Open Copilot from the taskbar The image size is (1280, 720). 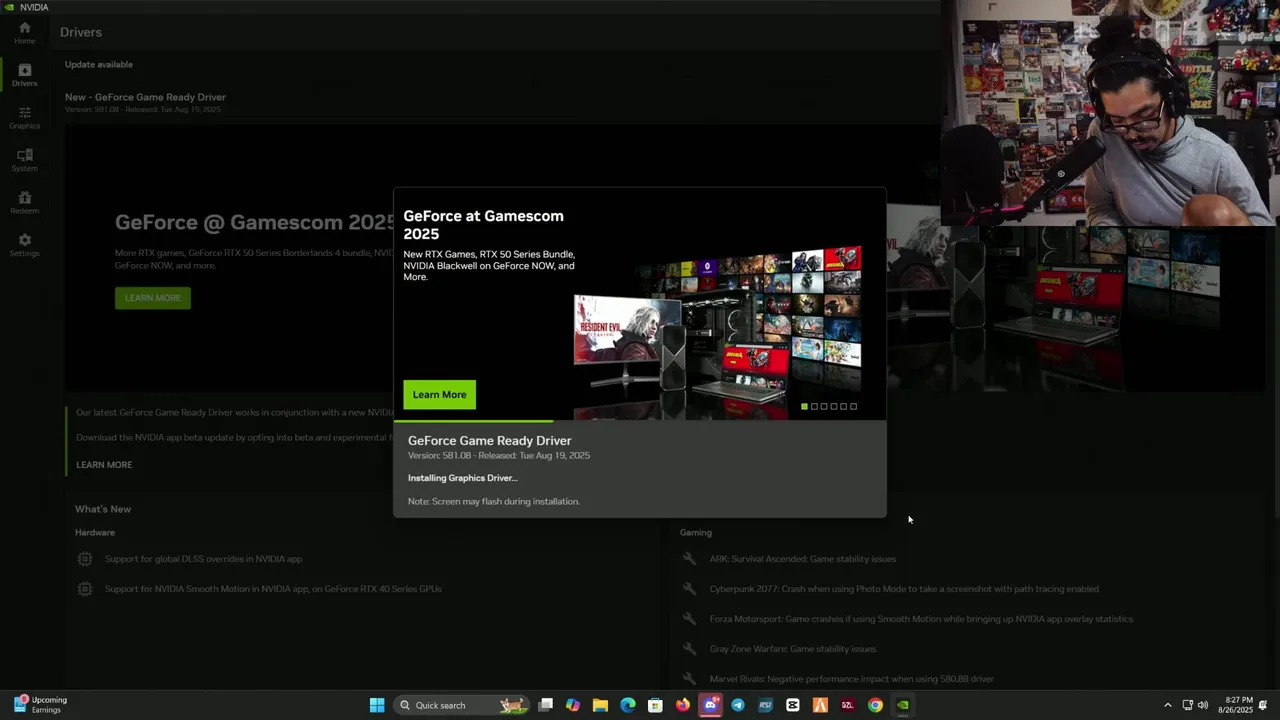pyautogui.click(x=573, y=705)
